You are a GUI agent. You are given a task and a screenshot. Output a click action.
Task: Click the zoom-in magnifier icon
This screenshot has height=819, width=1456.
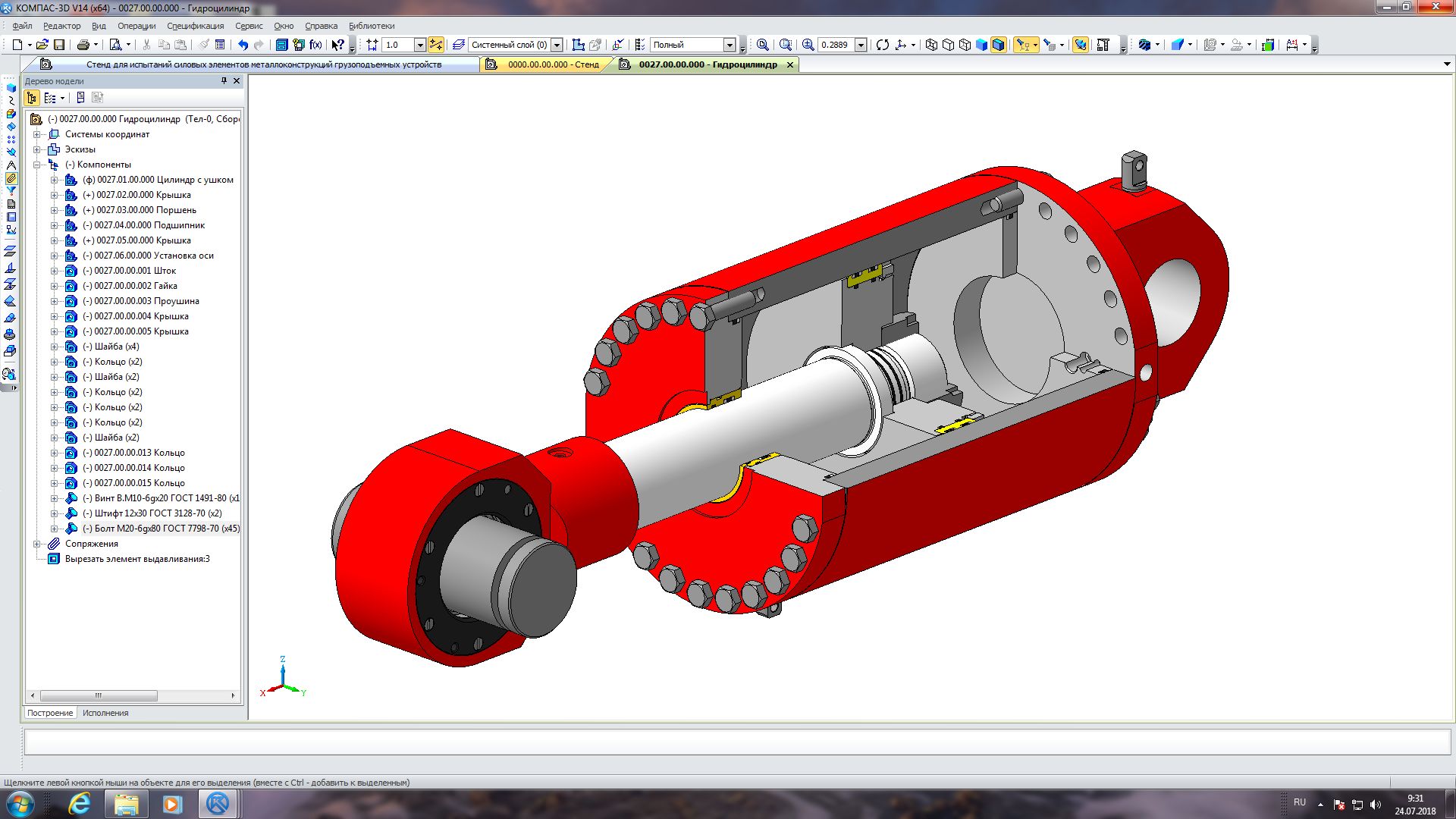[808, 45]
